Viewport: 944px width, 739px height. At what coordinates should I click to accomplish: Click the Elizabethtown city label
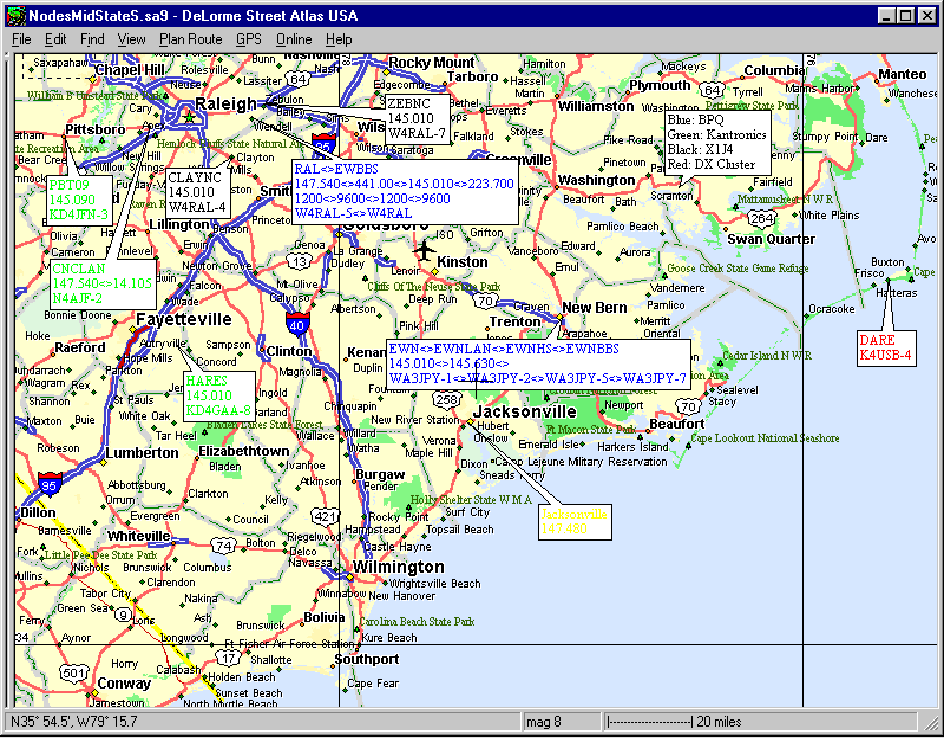(244, 451)
